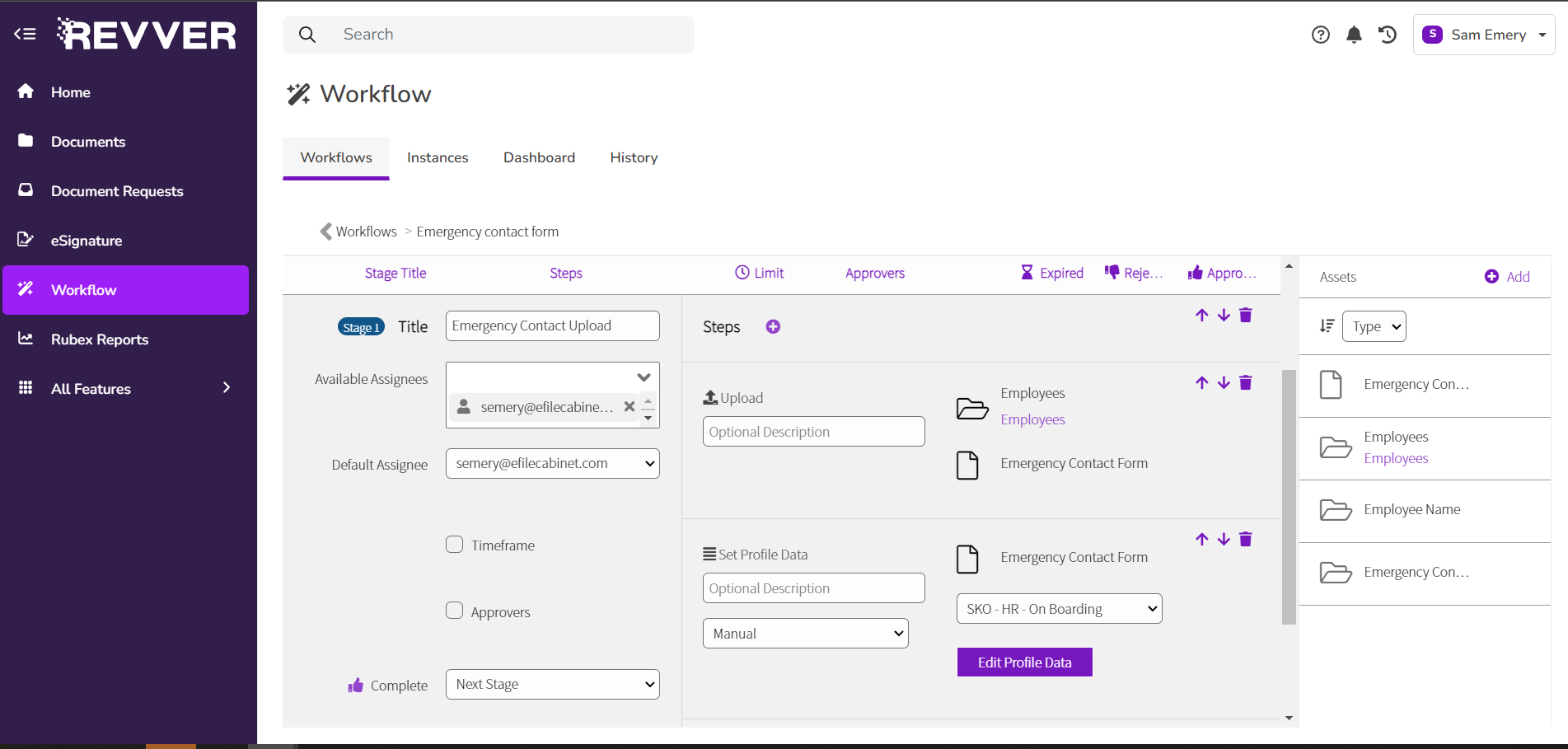The height and width of the screenshot is (749, 1568).
Task: Collapse the sidebar with the chevron icon
Action: coord(24,33)
